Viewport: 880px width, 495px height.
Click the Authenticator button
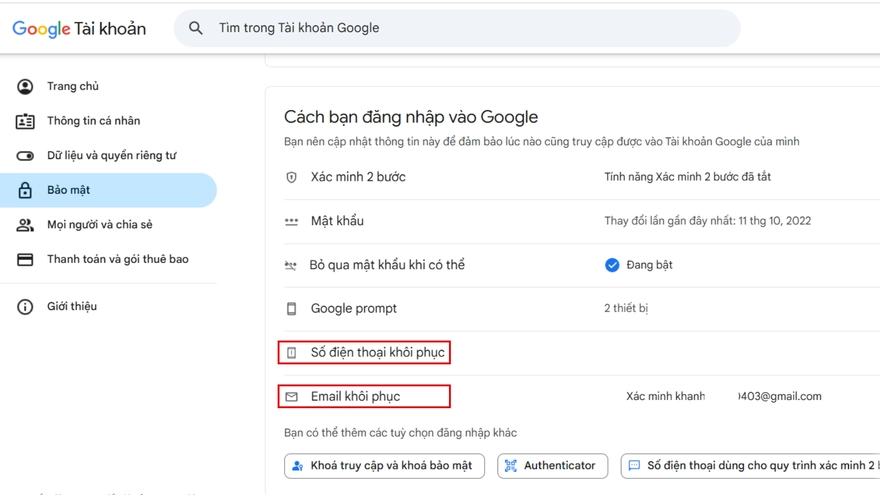click(x=552, y=466)
